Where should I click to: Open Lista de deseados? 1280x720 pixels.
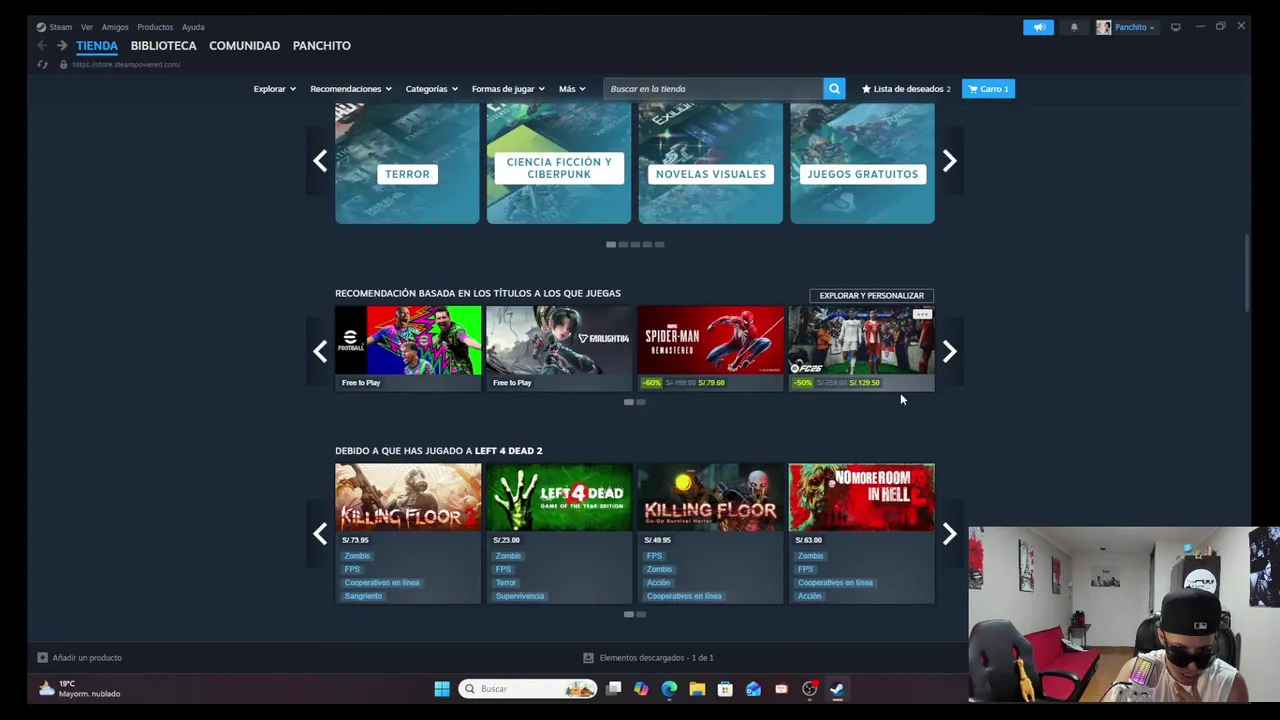[906, 89]
